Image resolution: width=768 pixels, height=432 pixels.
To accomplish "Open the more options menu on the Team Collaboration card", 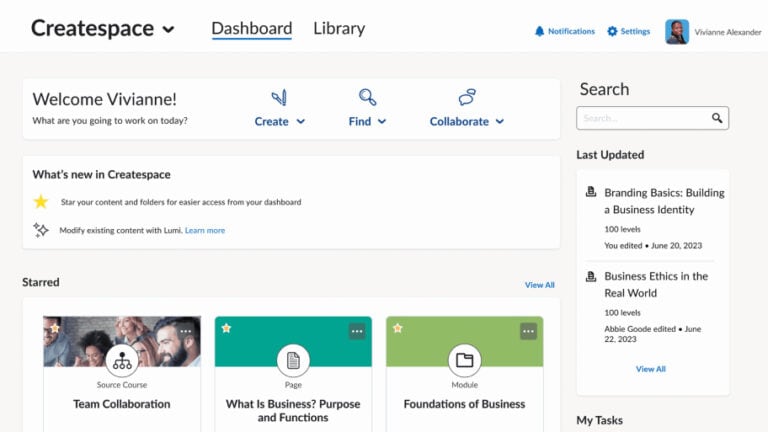I will point(186,332).
